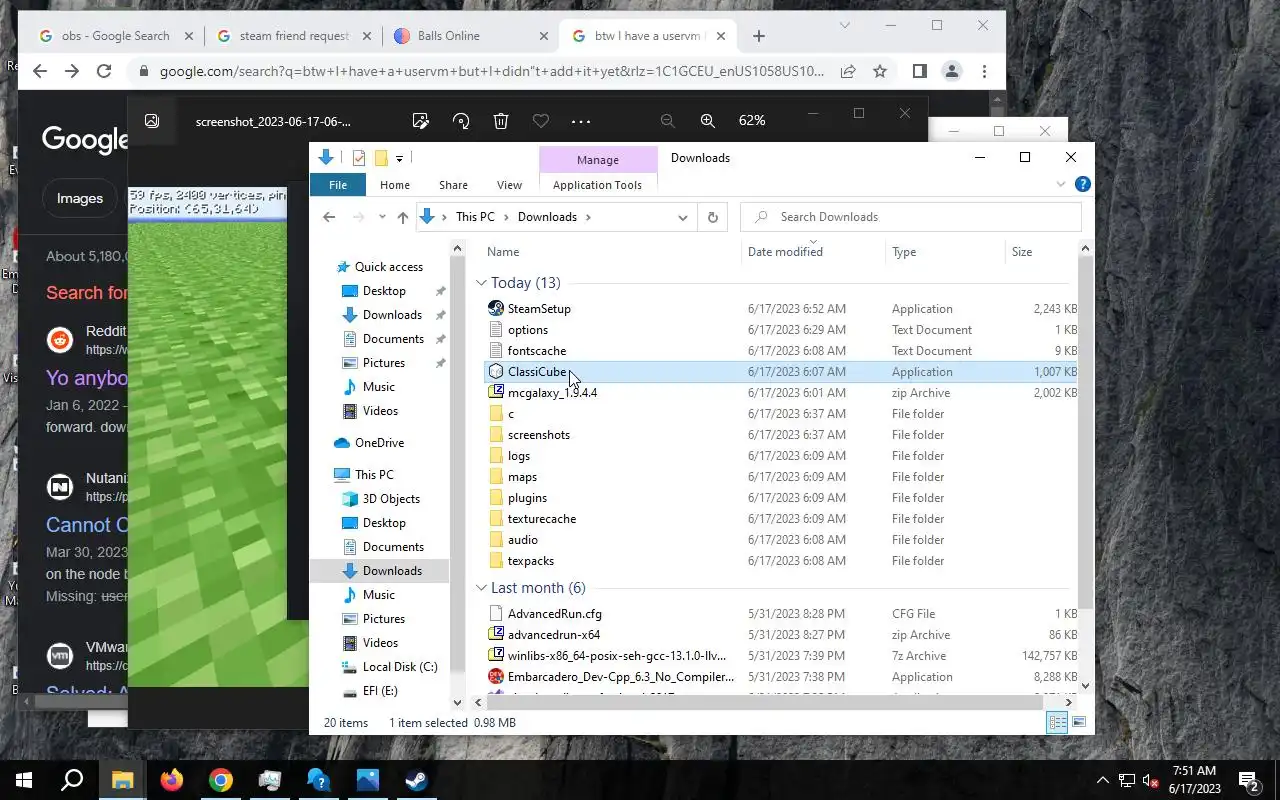Screen dimensions: 1280x800
Task: Switch to large icons view layout
Action: [1079, 723]
